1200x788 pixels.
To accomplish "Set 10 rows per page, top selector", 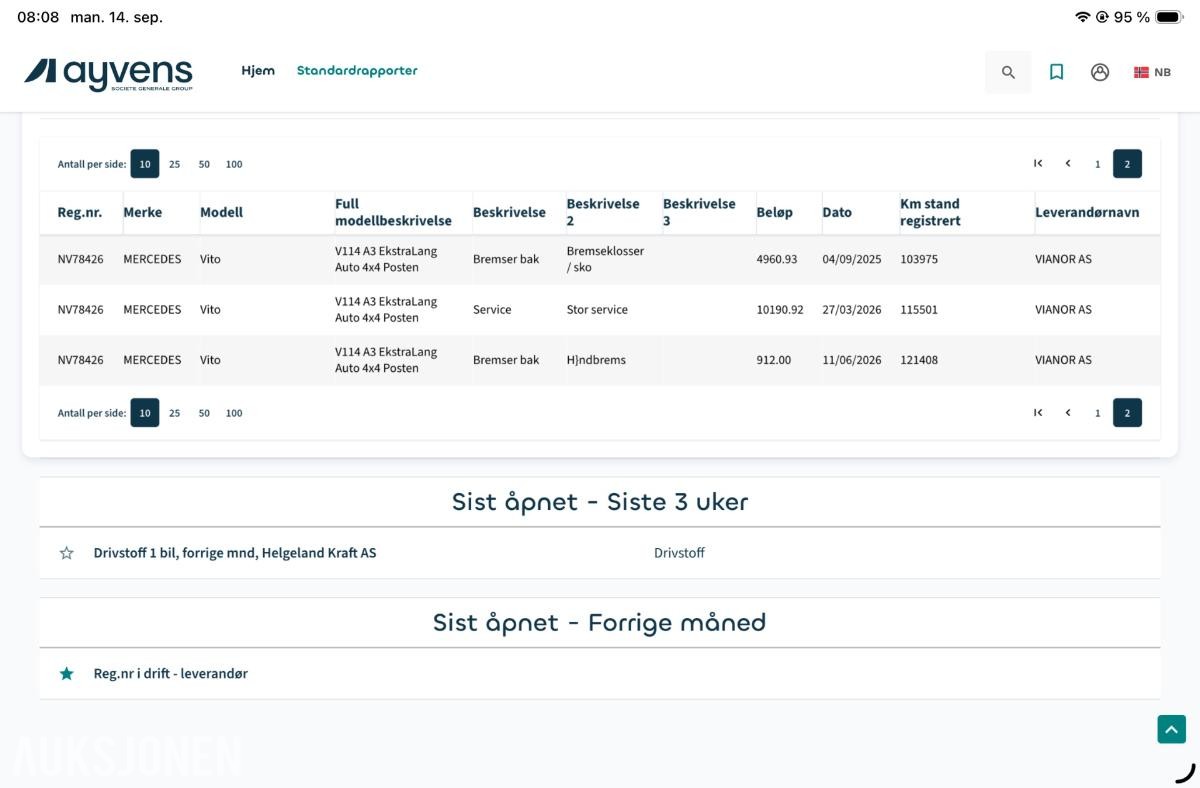I will click(145, 164).
